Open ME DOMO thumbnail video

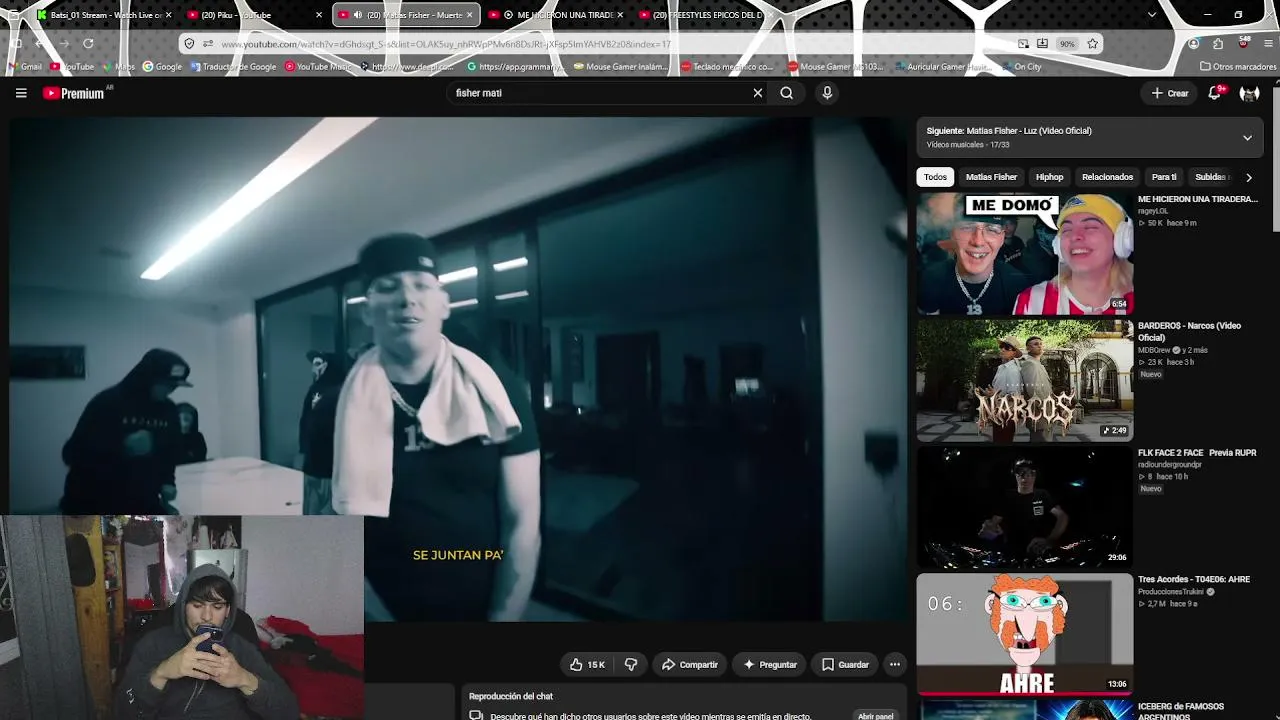pyautogui.click(x=1025, y=254)
